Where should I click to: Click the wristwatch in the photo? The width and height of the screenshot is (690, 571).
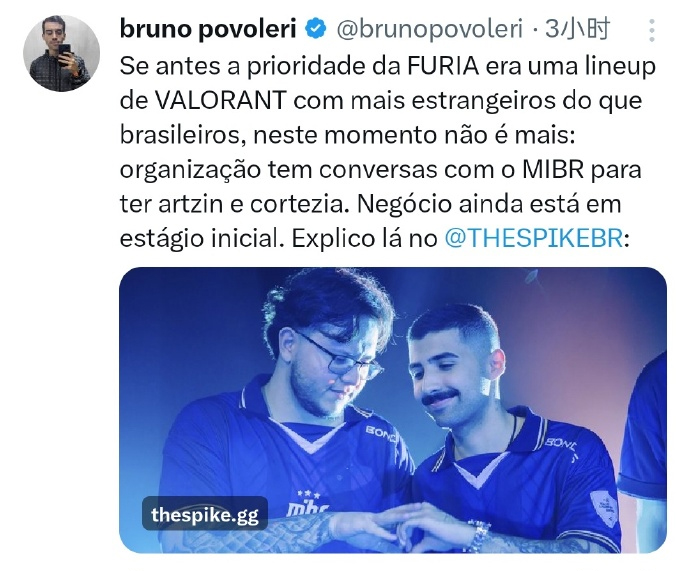click(478, 536)
